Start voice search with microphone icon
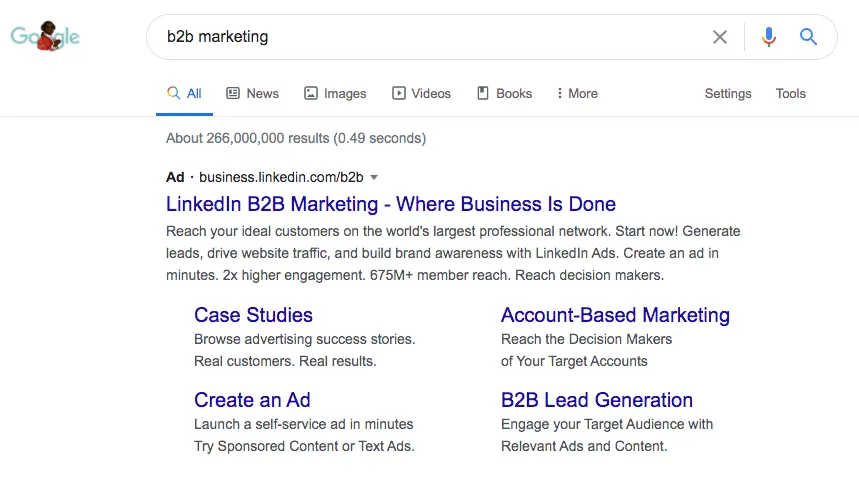 tap(768, 37)
